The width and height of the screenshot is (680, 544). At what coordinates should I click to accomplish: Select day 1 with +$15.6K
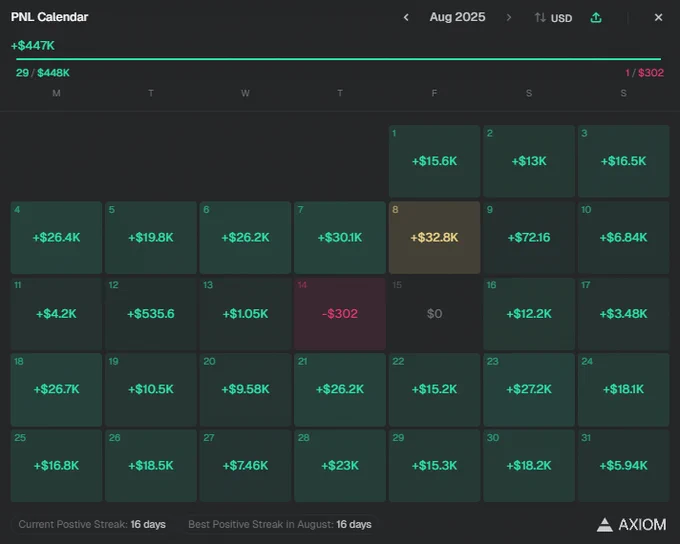pyautogui.click(x=434, y=161)
